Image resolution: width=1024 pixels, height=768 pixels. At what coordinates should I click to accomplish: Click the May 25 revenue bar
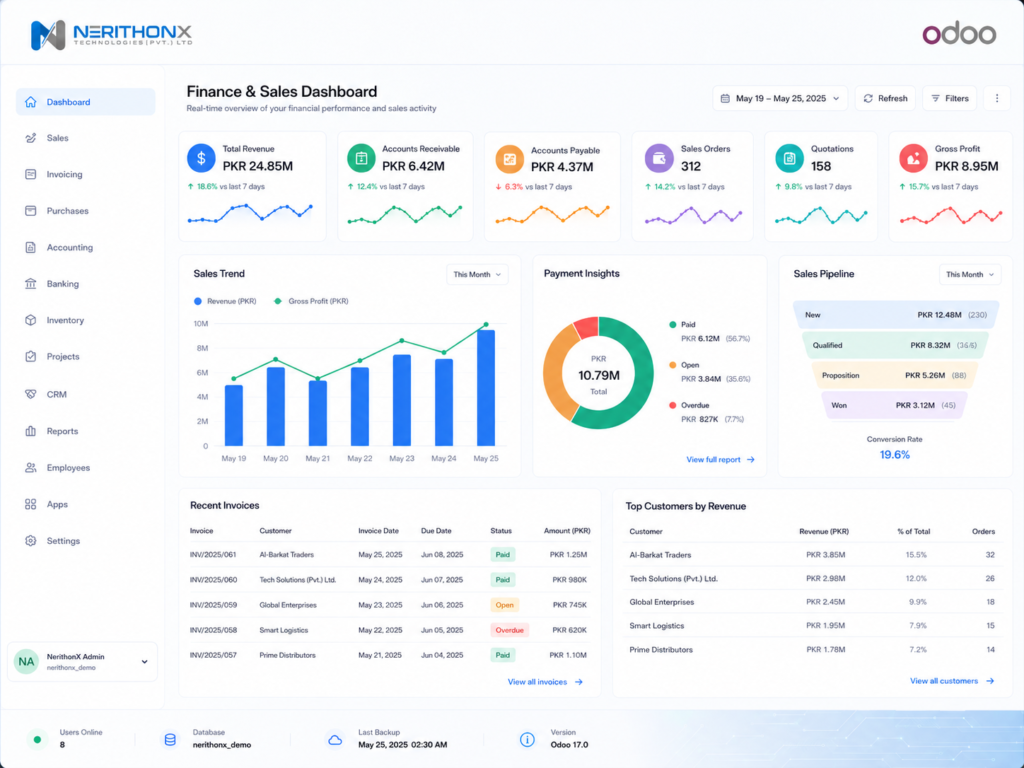486,388
